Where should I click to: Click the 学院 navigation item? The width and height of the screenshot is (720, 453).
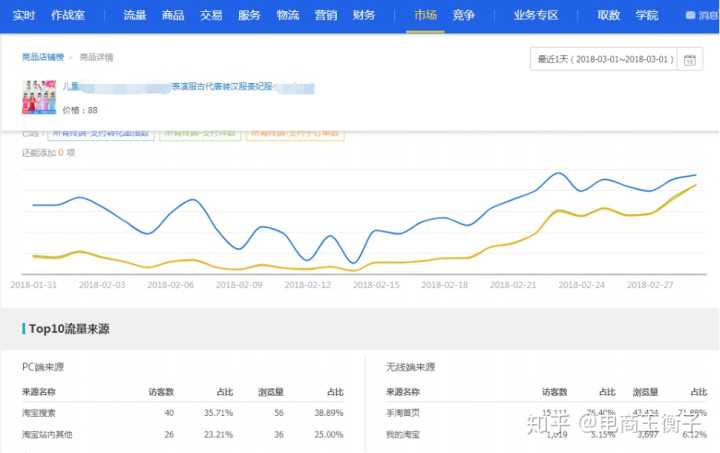tap(646, 16)
